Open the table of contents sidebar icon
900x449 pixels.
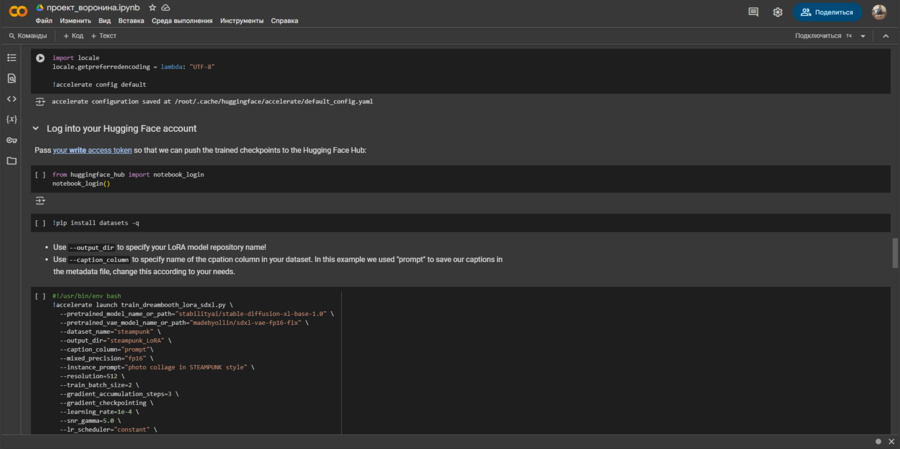[11, 57]
